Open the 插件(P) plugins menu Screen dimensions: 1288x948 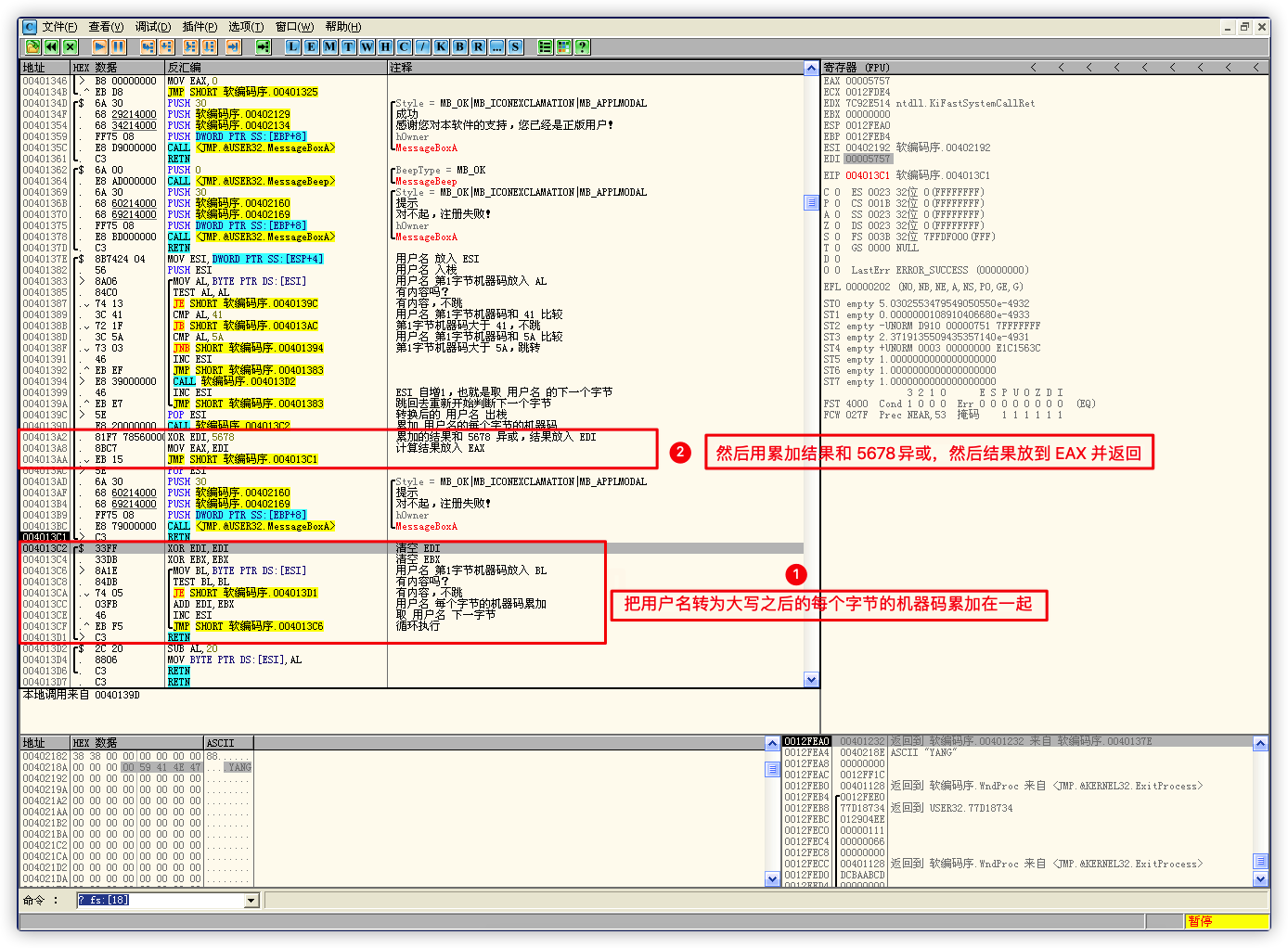click(200, 27)
